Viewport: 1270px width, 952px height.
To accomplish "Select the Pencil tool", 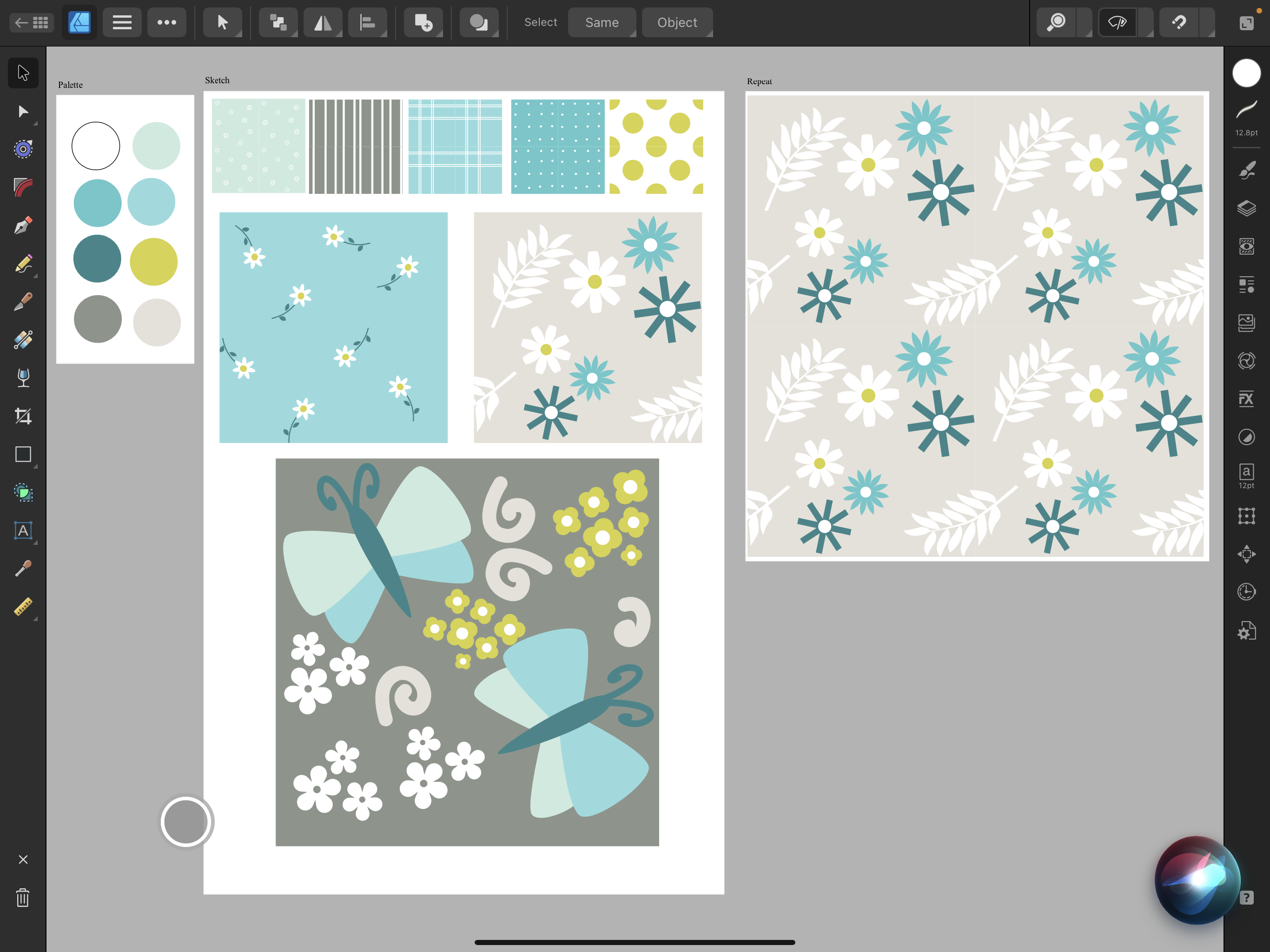I will point(23,264).
